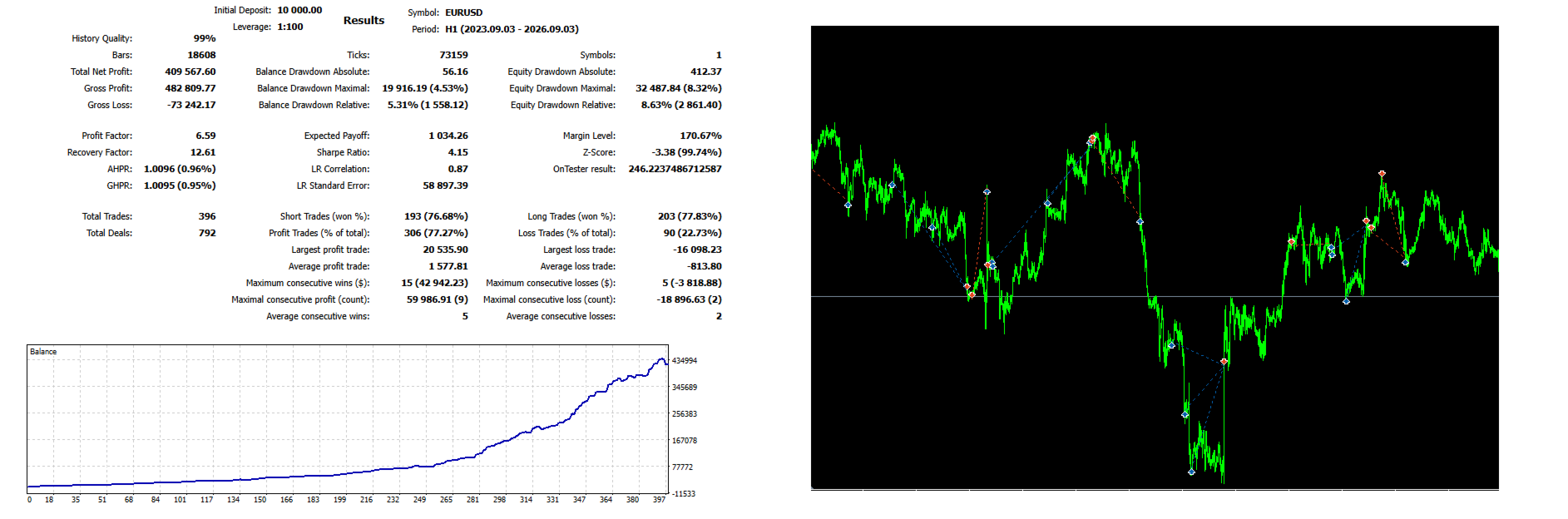The image size is (1568, 519).
Task: Click the Results heading
Action: 364,20
